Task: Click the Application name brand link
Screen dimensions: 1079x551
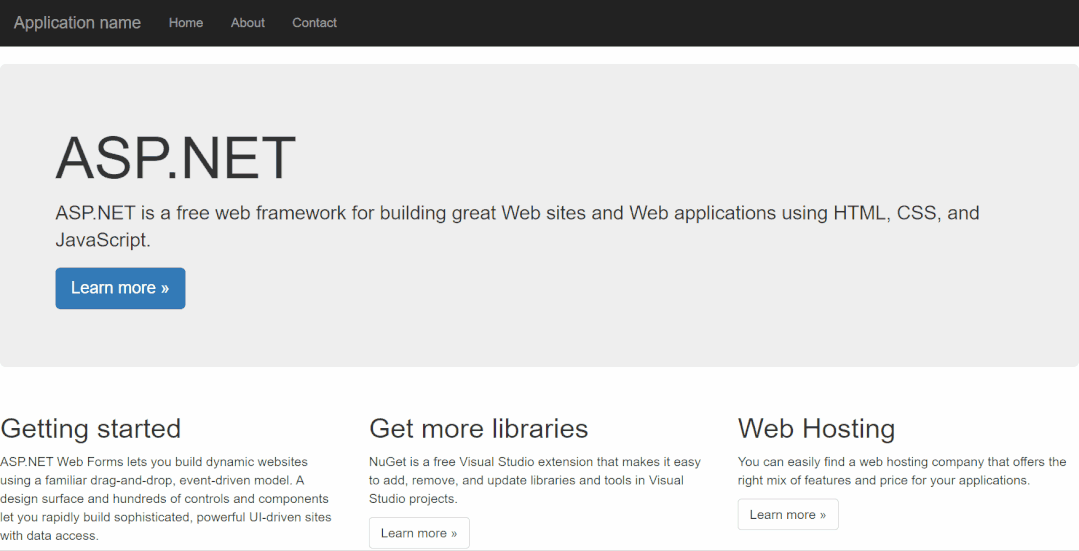Action: point(77,23)
